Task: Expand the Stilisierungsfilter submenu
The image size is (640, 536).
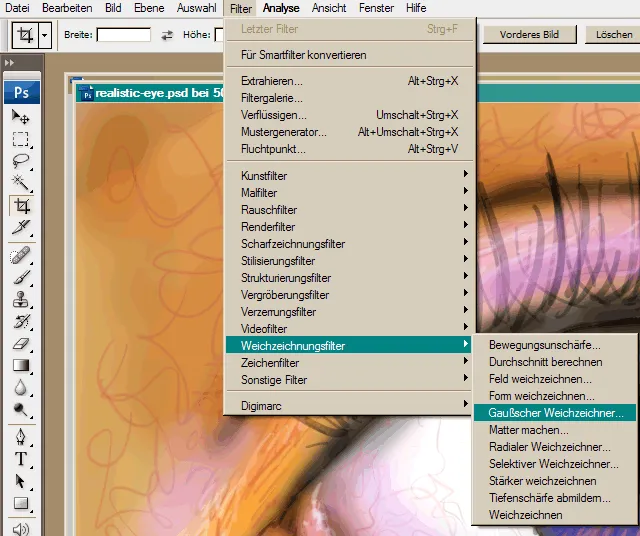Action: point(350,261)
